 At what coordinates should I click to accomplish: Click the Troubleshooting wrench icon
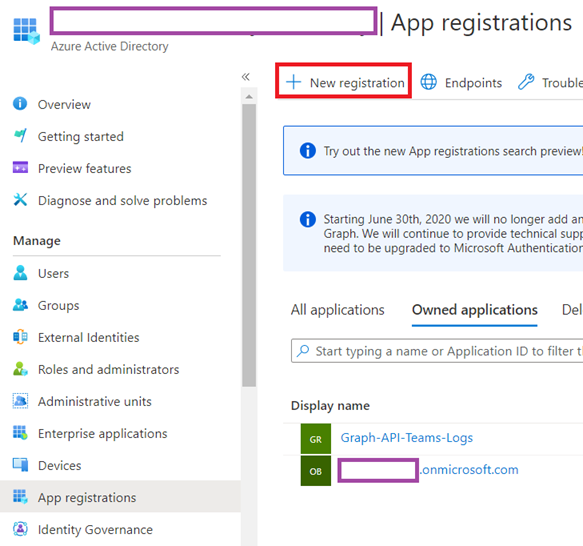pyautogui.click(x=526, y=82)
